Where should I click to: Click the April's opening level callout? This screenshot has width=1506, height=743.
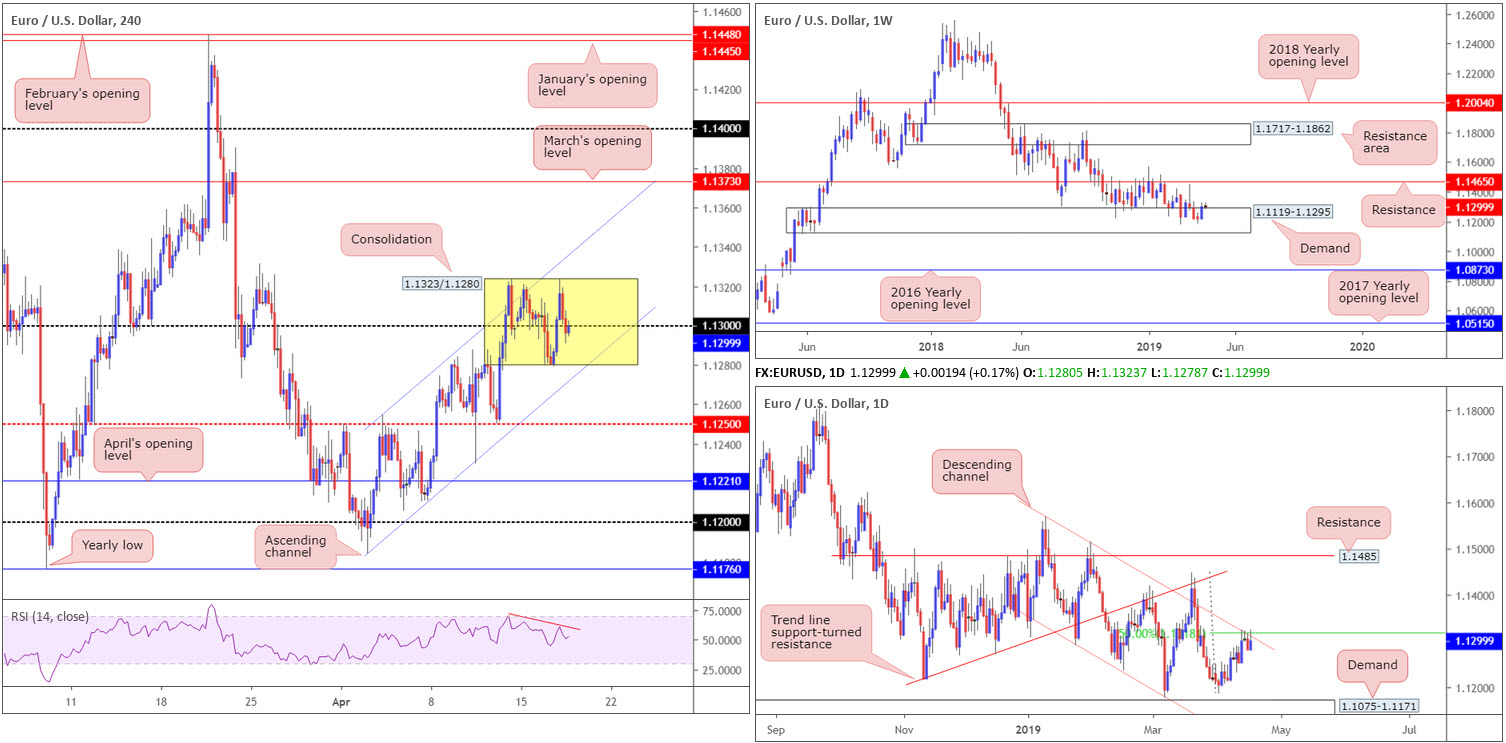tap(149, 449)
